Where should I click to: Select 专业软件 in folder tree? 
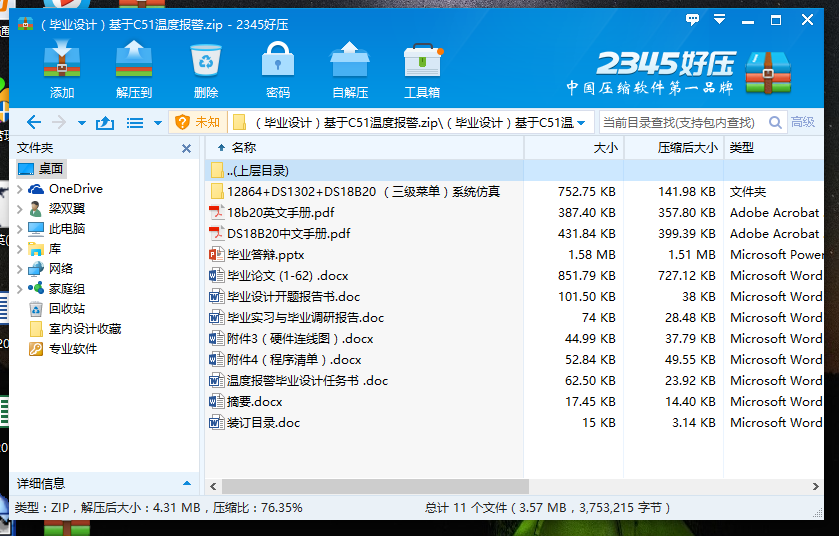(63, 349)
